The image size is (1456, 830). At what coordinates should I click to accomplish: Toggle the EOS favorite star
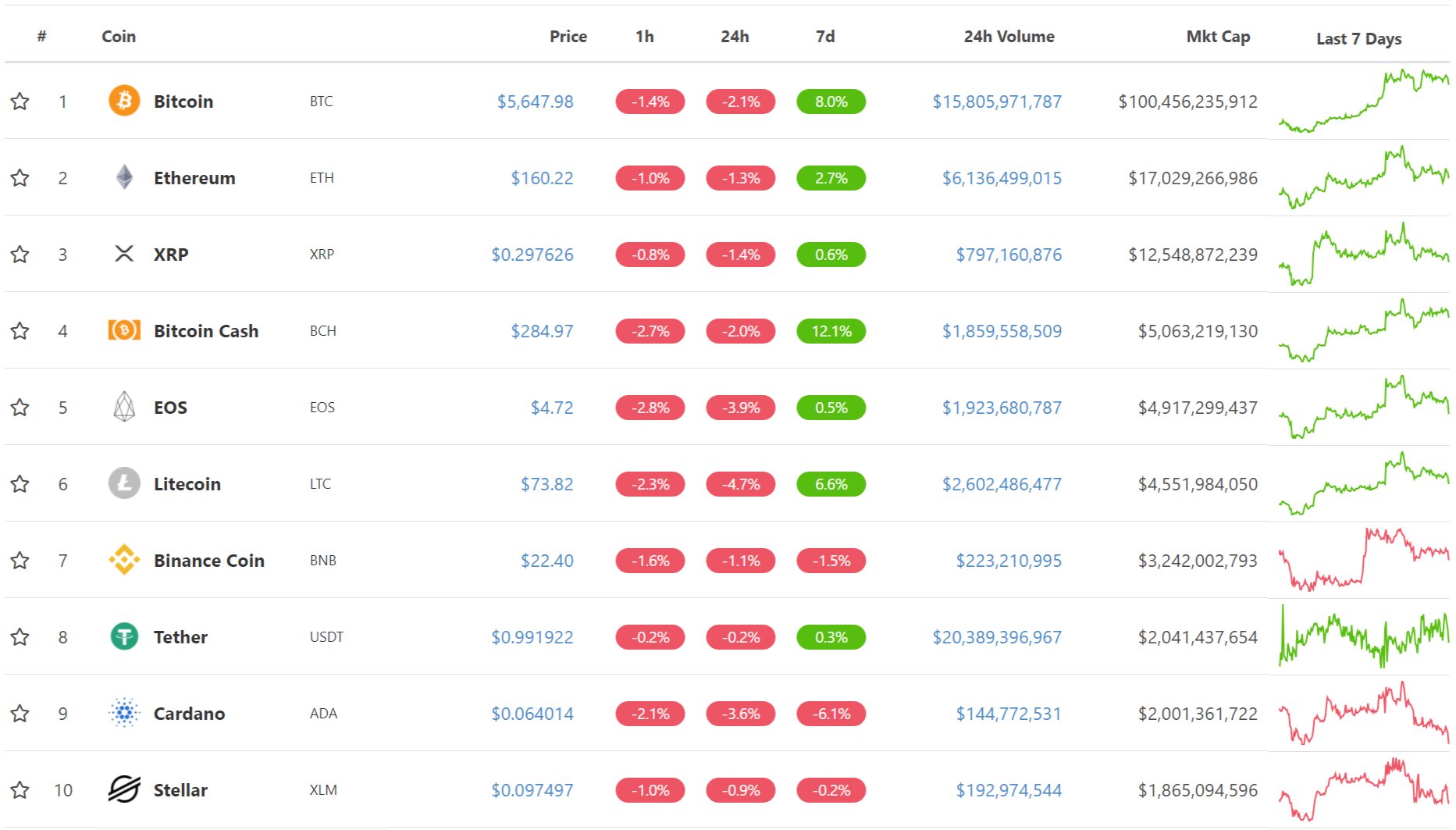click(20, 407)
